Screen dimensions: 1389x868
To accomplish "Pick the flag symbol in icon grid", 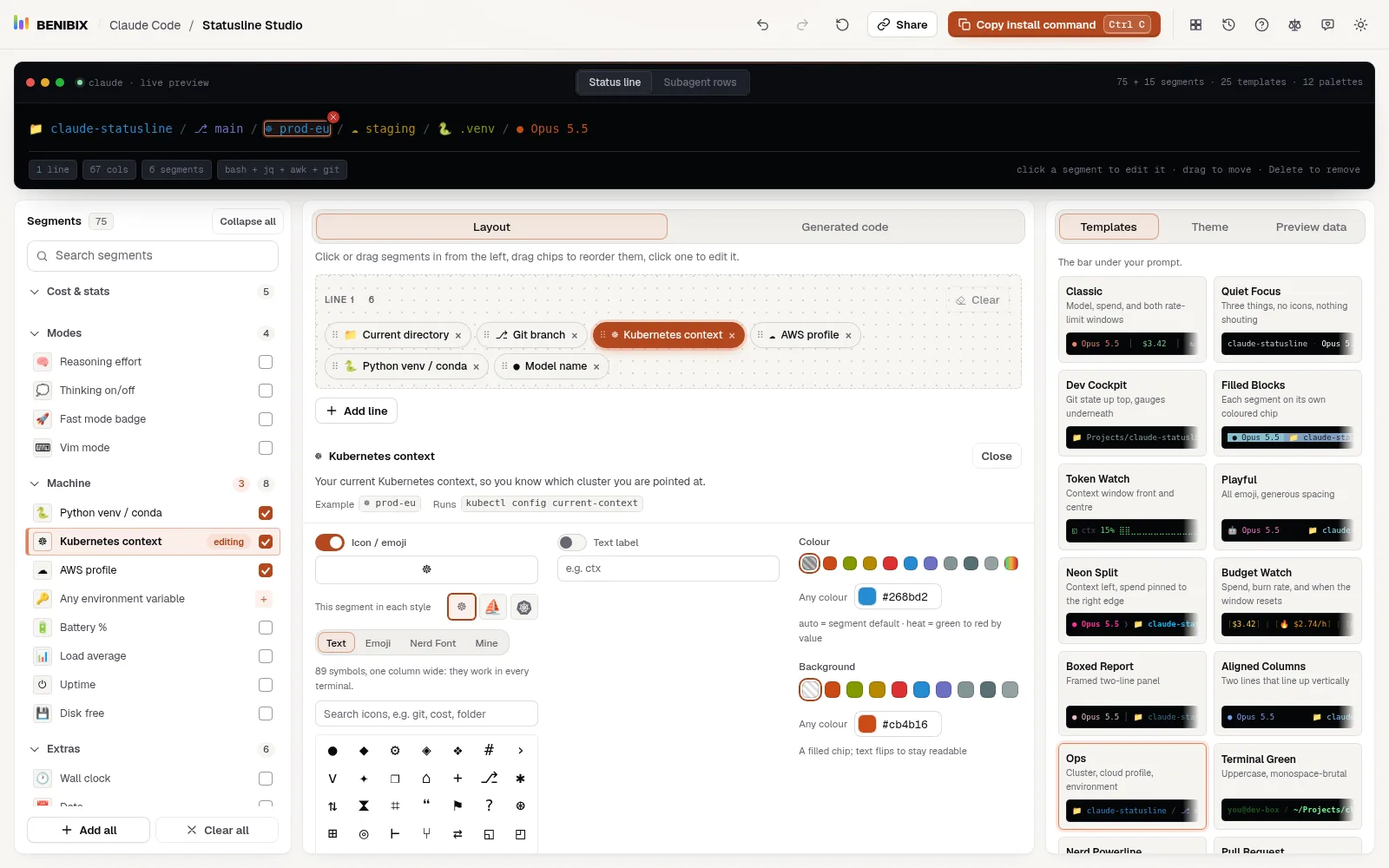I will (458, 806).
